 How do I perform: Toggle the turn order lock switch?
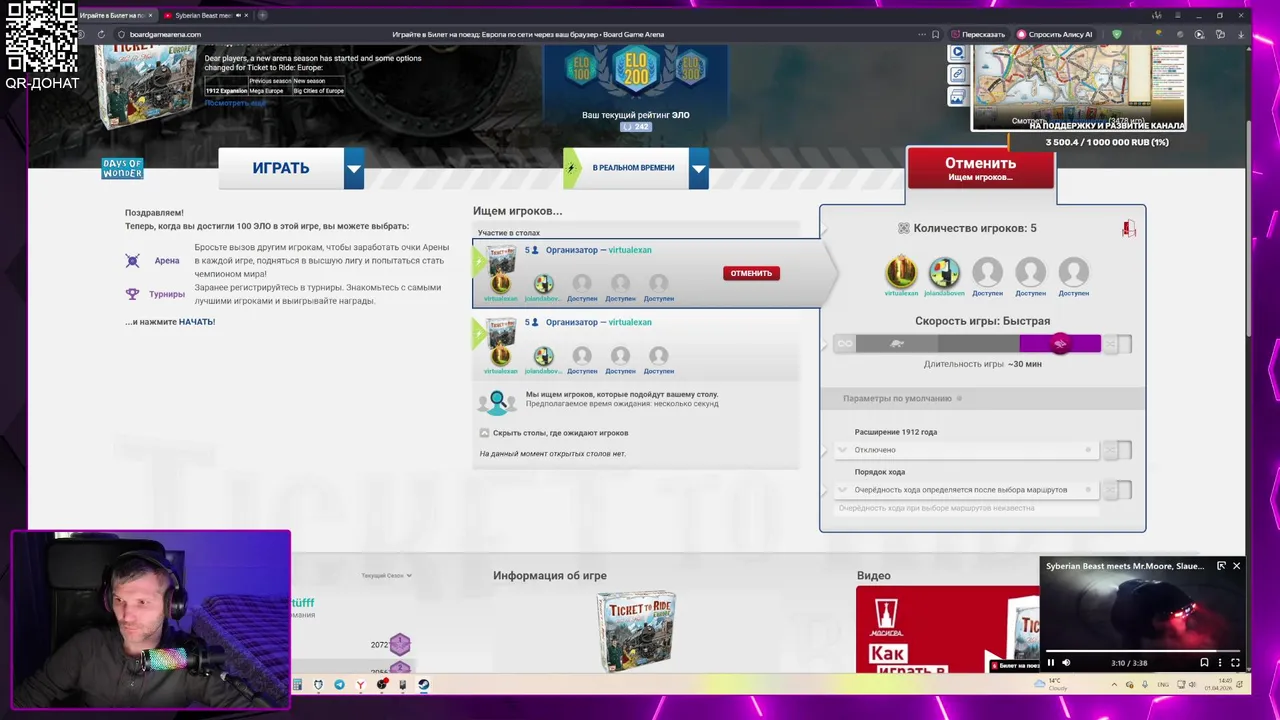[1118, 490]
